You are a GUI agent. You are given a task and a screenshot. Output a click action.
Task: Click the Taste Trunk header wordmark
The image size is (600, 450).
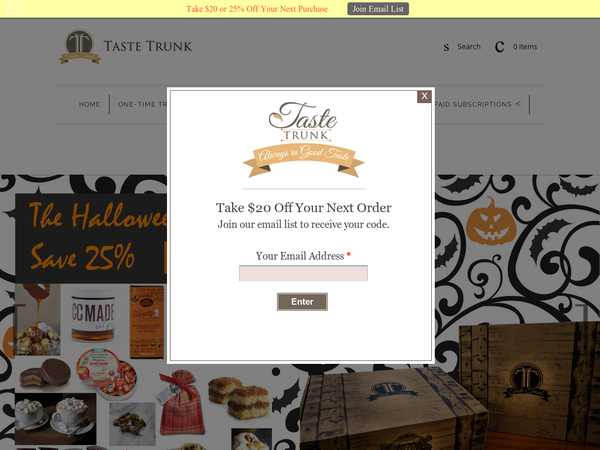(148, 46)
